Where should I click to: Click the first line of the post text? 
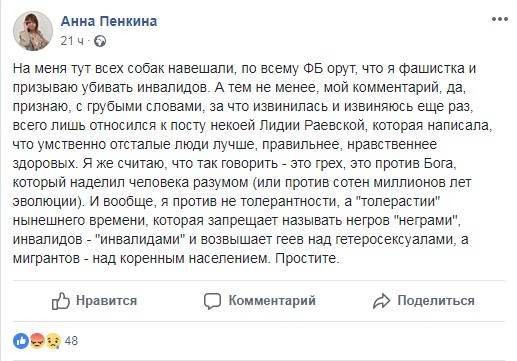[244, 68]
